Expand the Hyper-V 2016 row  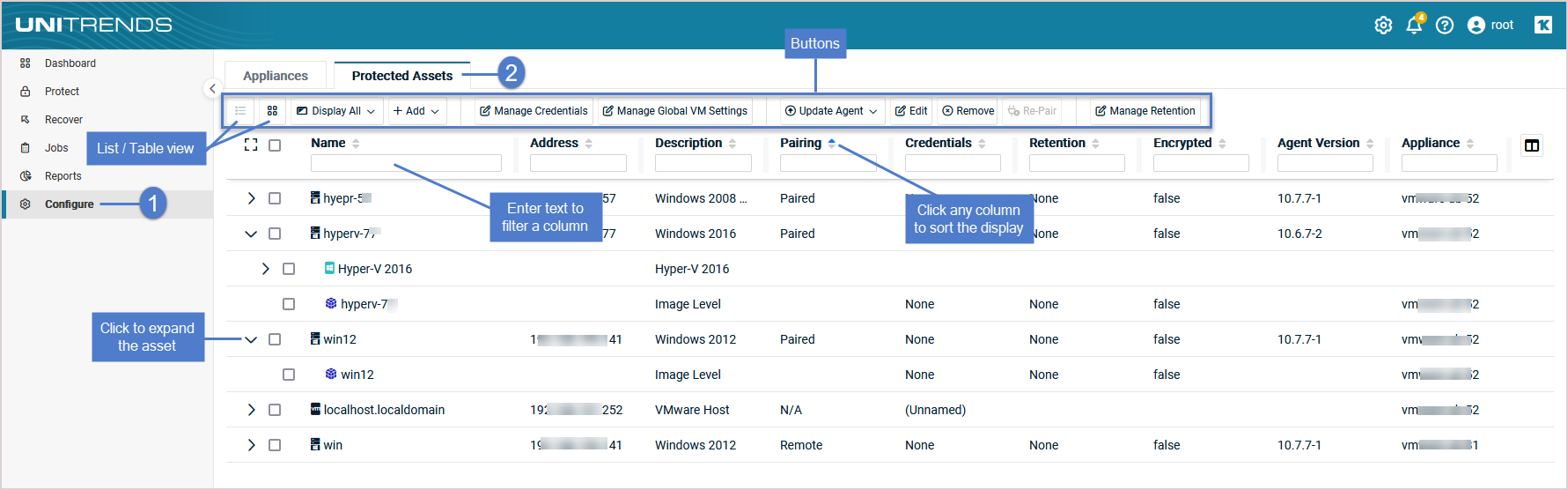[265, 269]
